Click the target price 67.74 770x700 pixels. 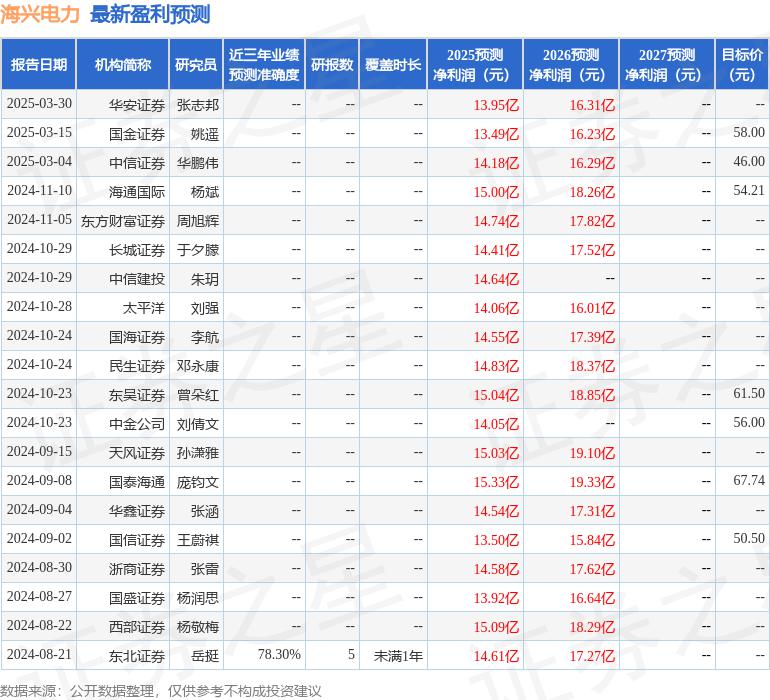749,480
